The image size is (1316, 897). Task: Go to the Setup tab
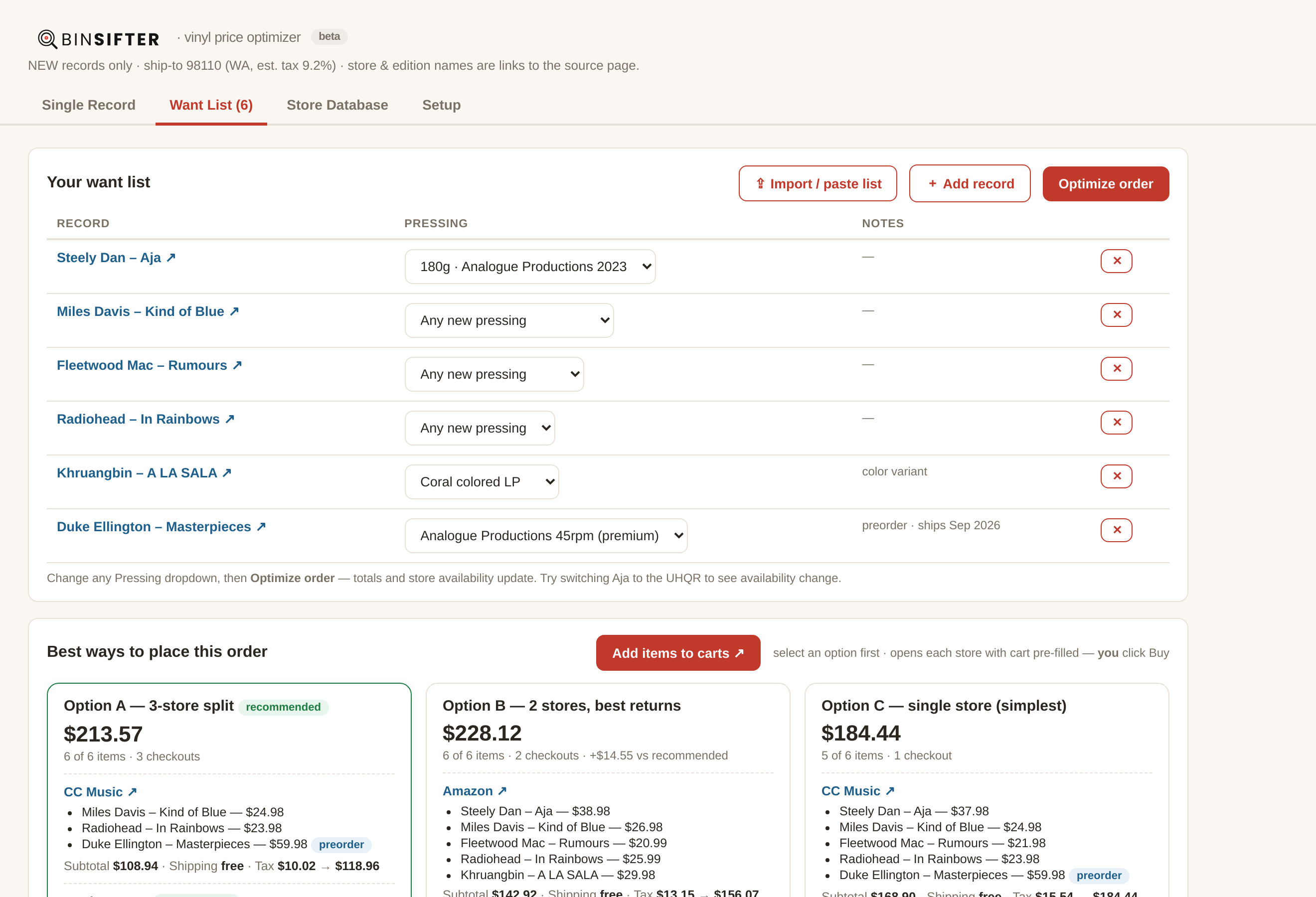pos(442,105)
